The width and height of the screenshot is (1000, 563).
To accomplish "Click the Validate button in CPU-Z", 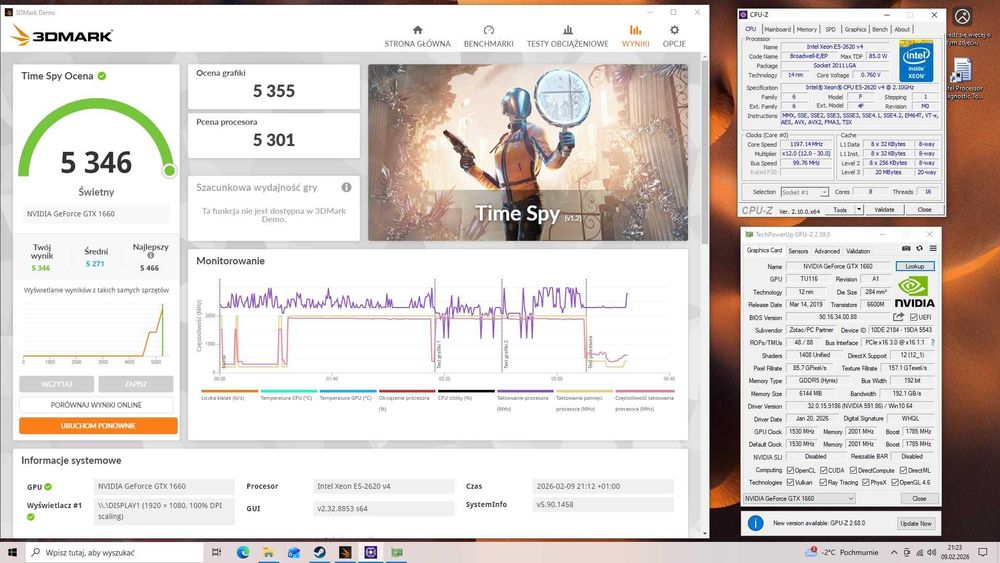I will pos(884,209).
